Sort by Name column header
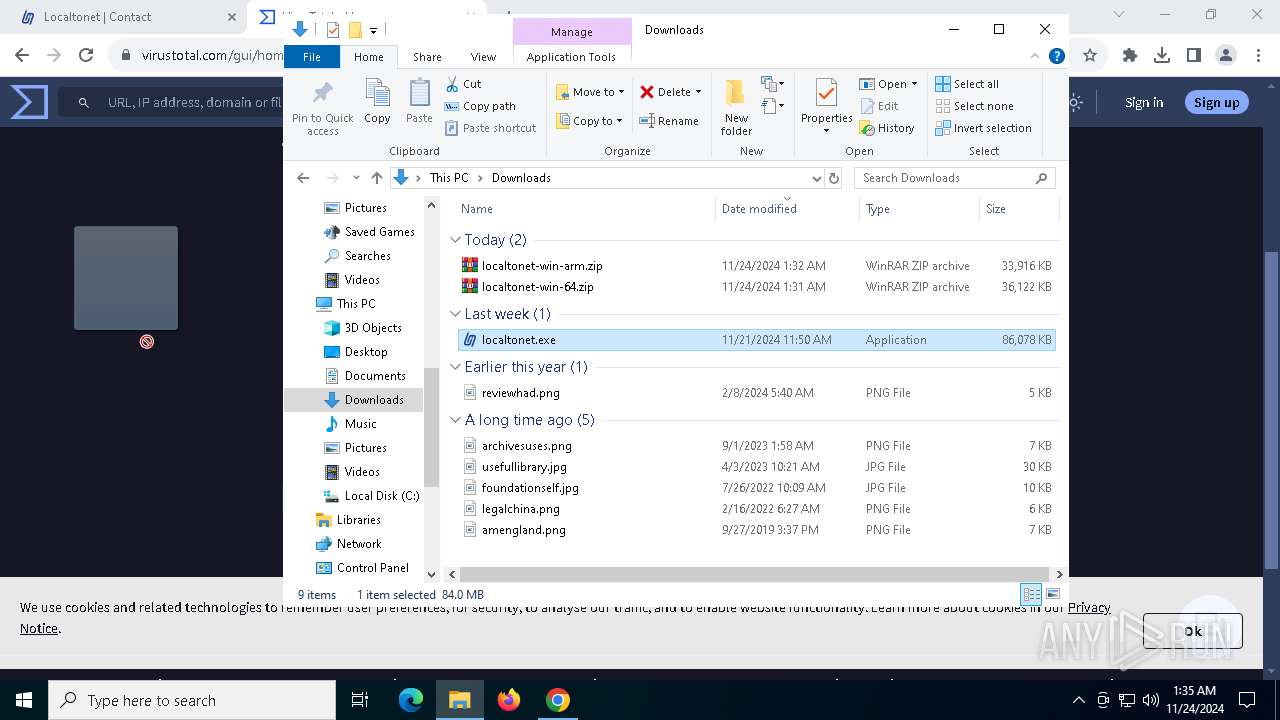This screenshot has height=720, width=1280. click(x=585, y=209)
